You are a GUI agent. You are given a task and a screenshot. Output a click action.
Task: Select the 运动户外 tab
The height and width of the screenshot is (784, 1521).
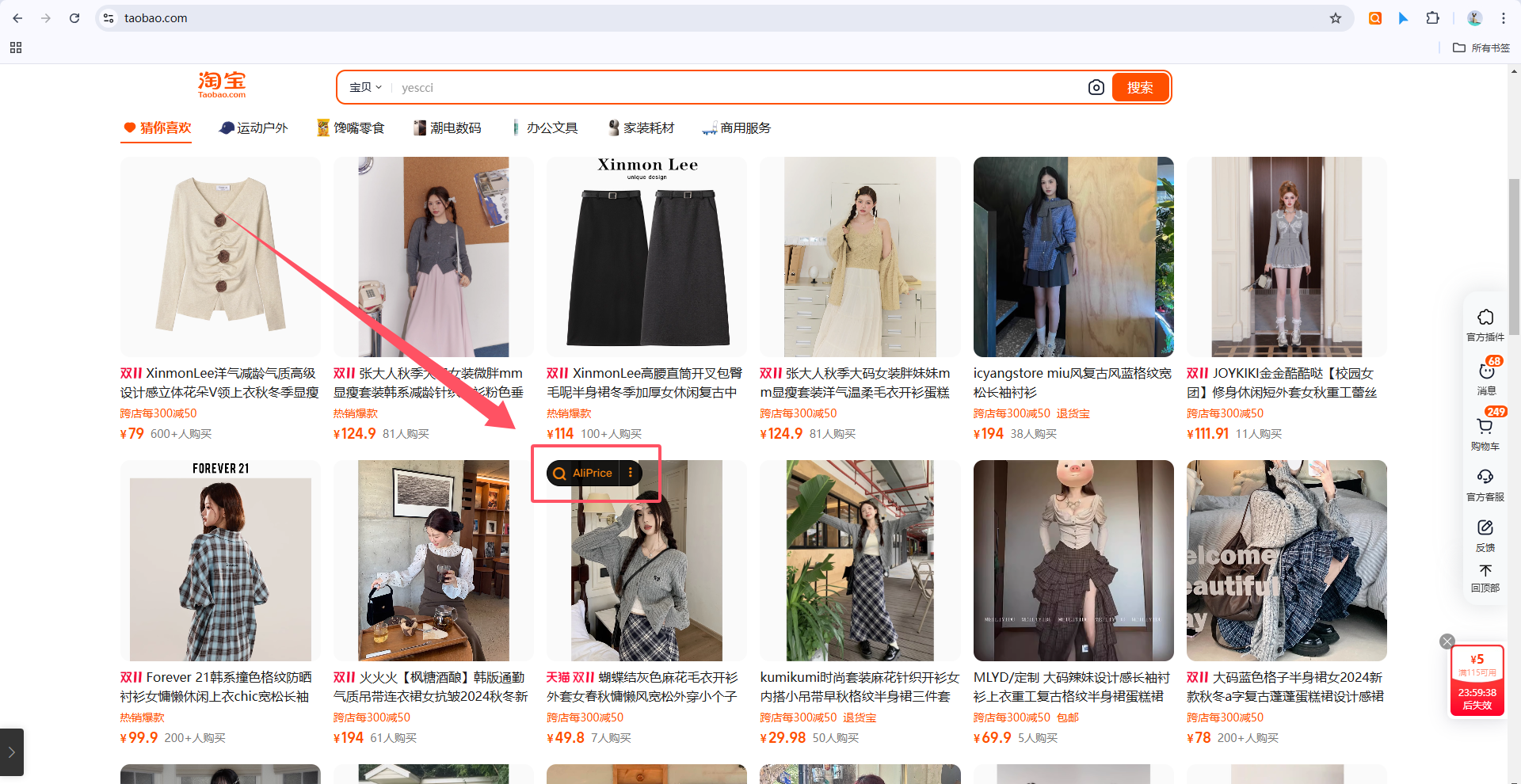253,127
